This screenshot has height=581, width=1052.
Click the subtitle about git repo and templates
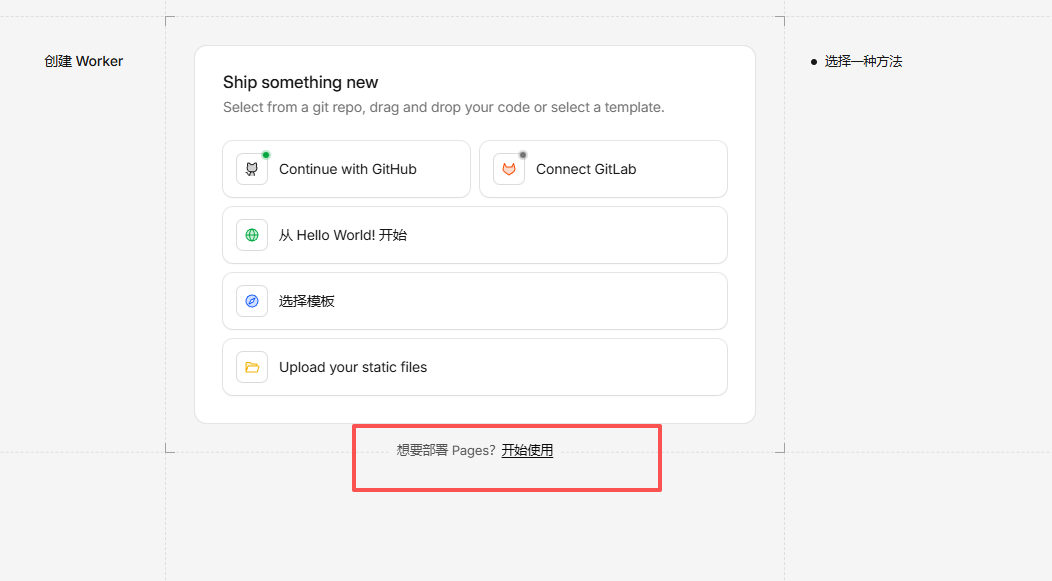coord(443,107)
